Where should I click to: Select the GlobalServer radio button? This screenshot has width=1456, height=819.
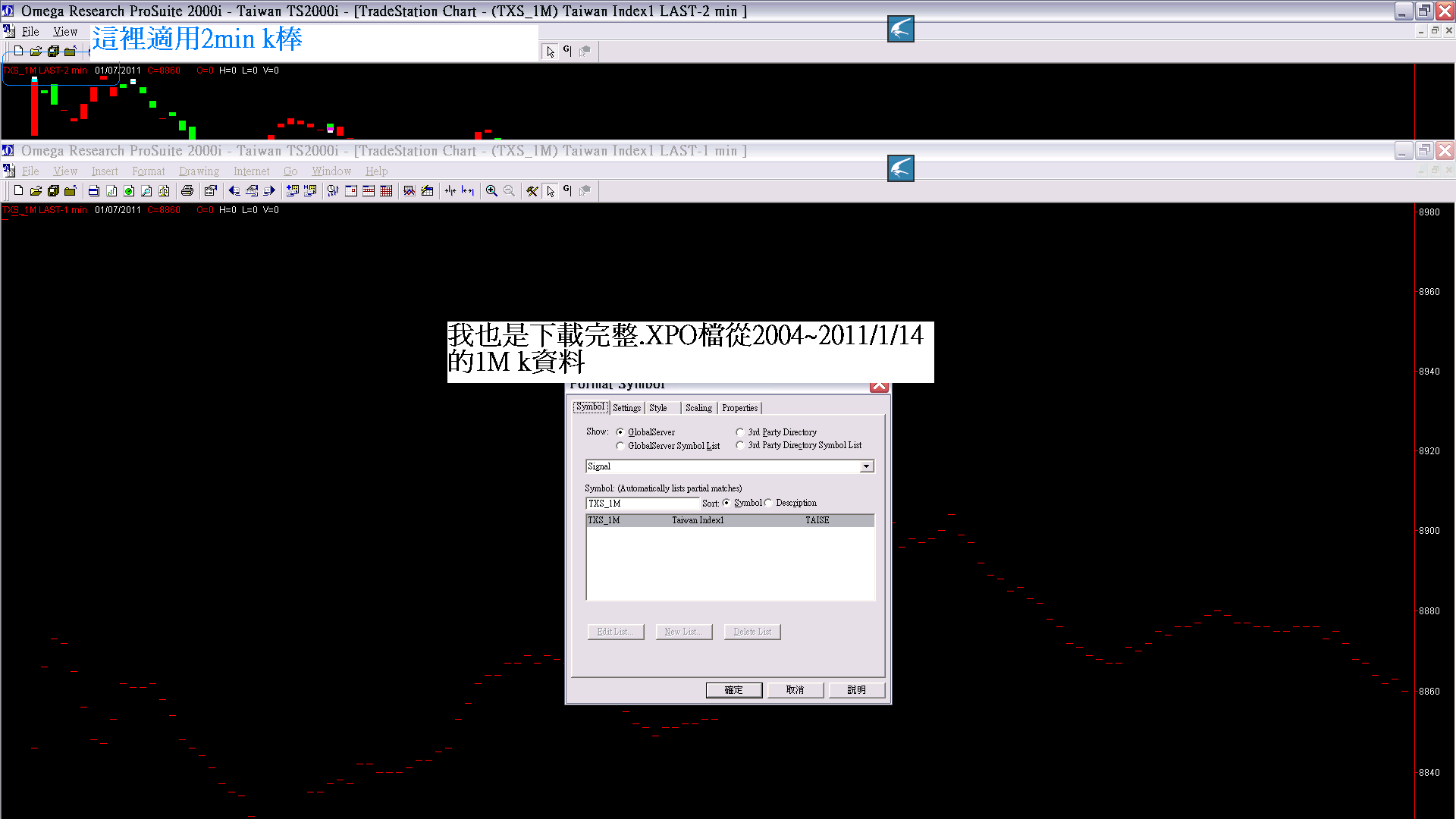click(x=620, y=432)
